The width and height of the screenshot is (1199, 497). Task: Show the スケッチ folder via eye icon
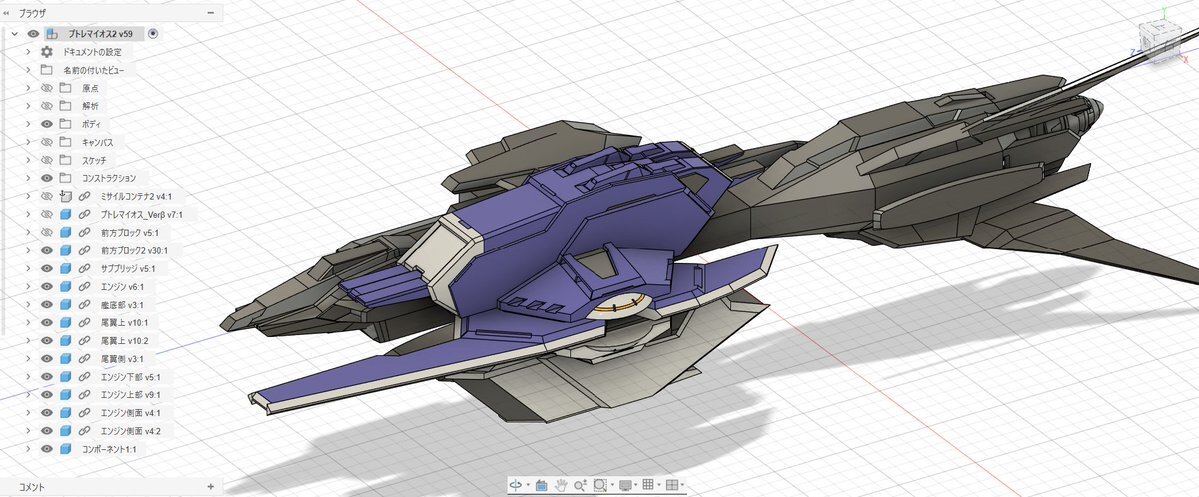tap(46, 160)
